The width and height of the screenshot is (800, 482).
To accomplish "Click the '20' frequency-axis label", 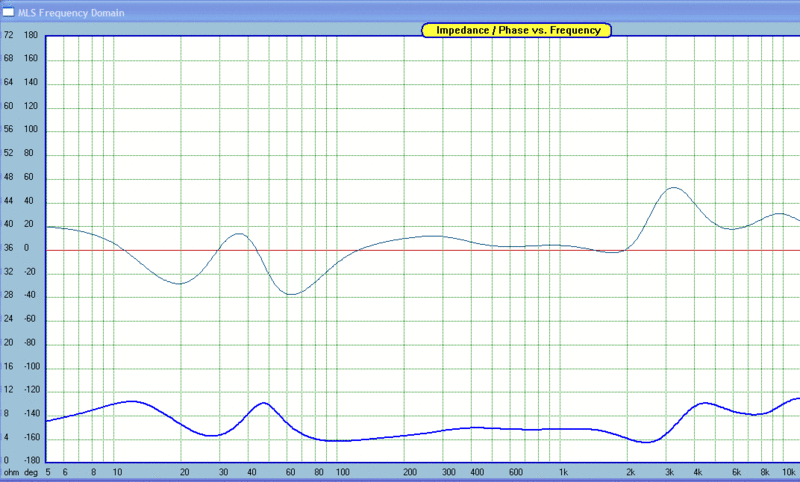I will (x=185, y=472).
